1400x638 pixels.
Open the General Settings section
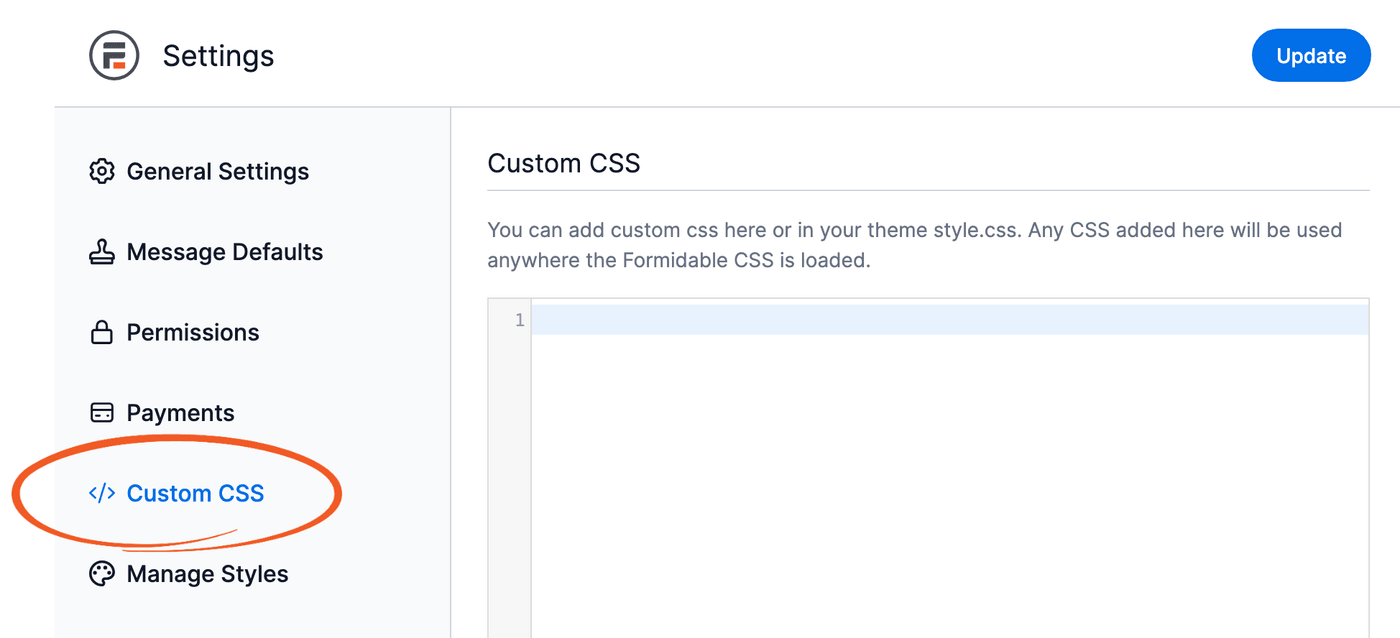tap(218, 171)
